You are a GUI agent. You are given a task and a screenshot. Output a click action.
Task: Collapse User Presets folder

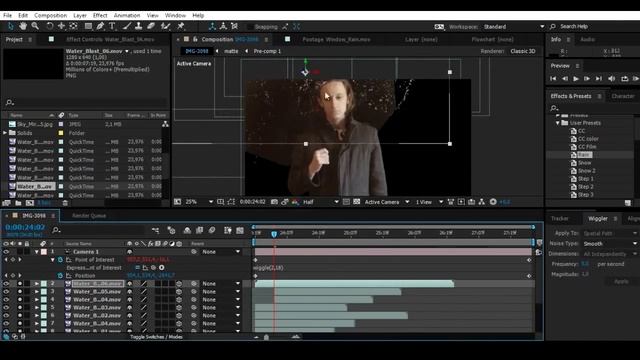(x=558, y=123)
